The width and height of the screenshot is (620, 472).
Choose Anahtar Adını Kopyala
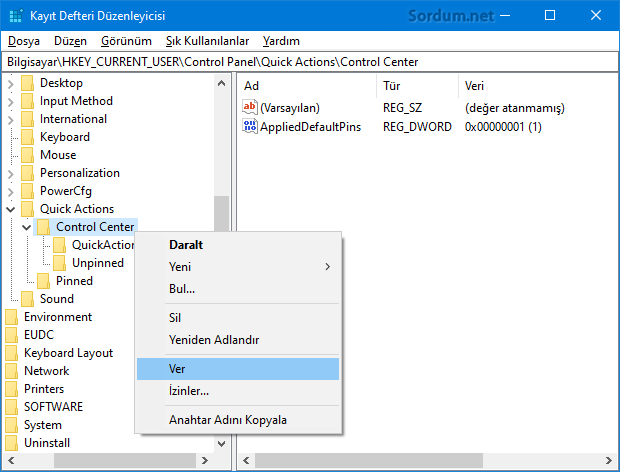click(238, 420)
